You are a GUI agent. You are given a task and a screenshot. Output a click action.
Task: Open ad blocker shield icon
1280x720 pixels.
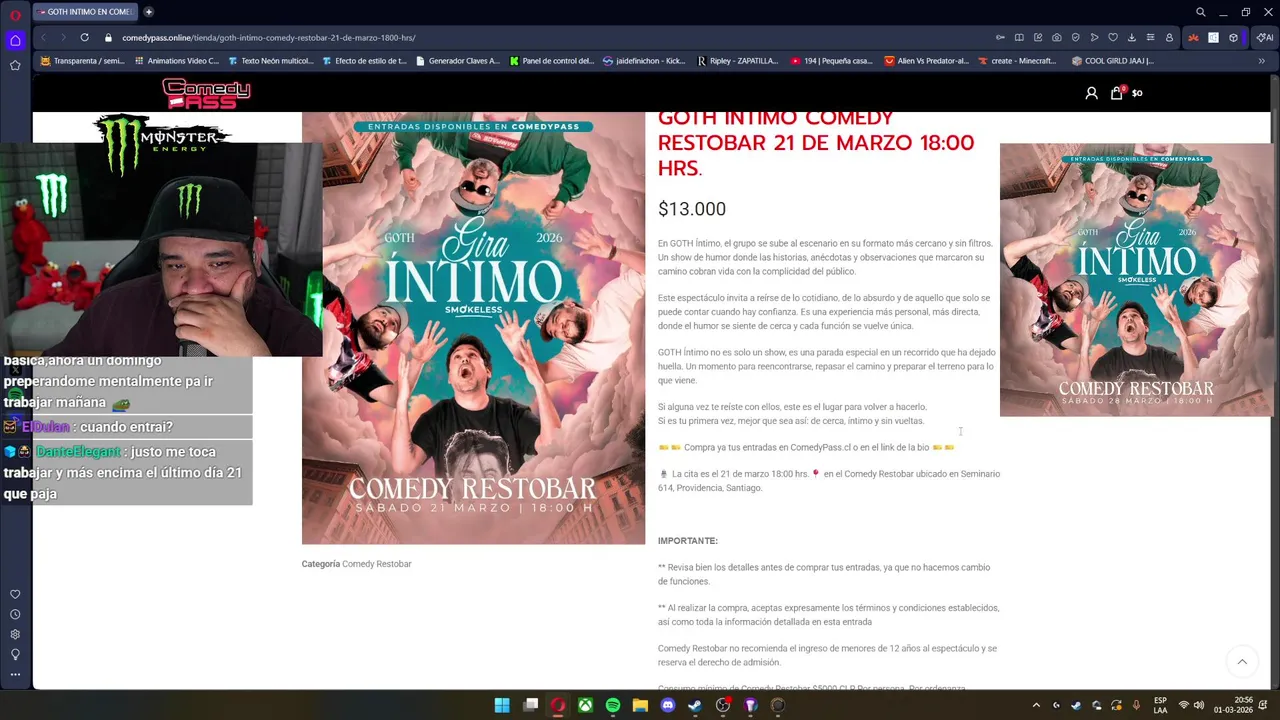(x=1076, y=38)
